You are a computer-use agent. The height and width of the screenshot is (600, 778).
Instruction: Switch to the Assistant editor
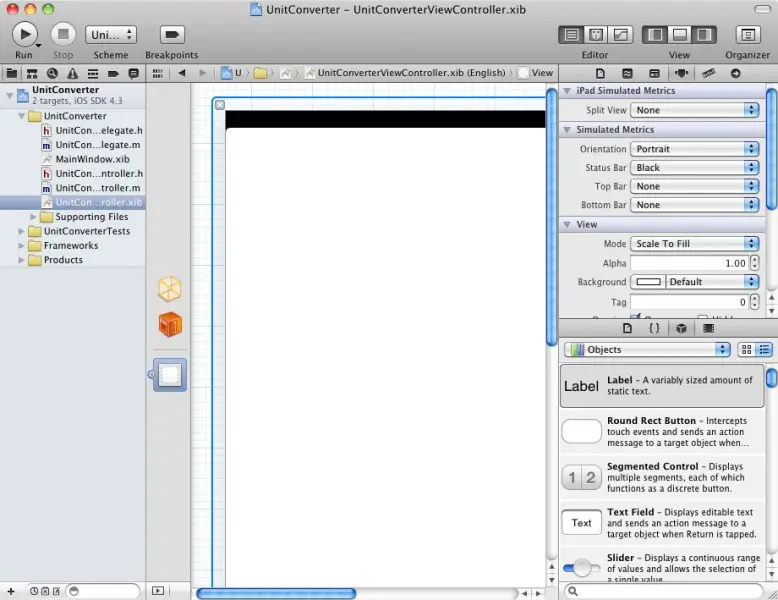click(595, 35)
